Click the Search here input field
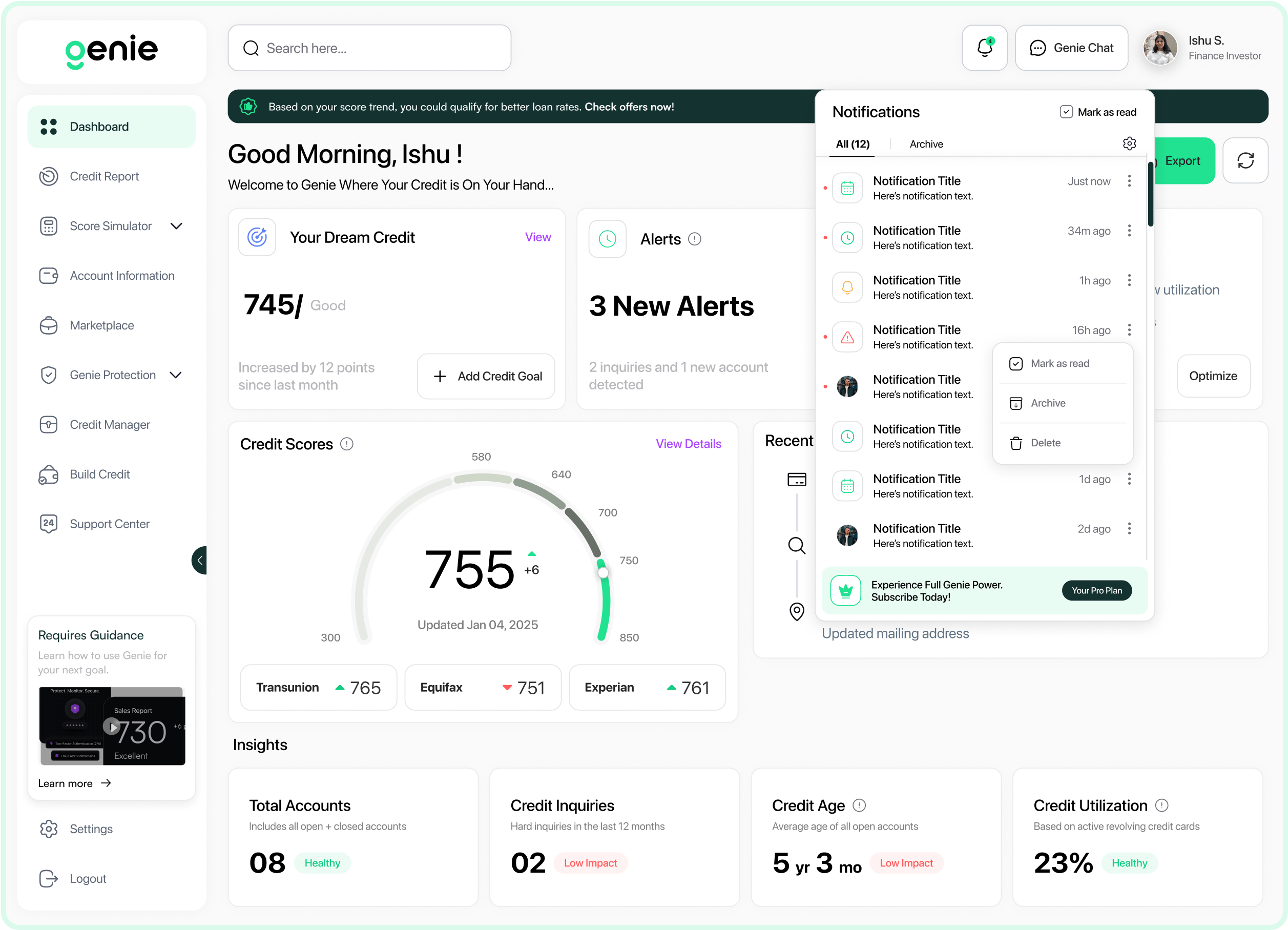 tap(369, 48)
